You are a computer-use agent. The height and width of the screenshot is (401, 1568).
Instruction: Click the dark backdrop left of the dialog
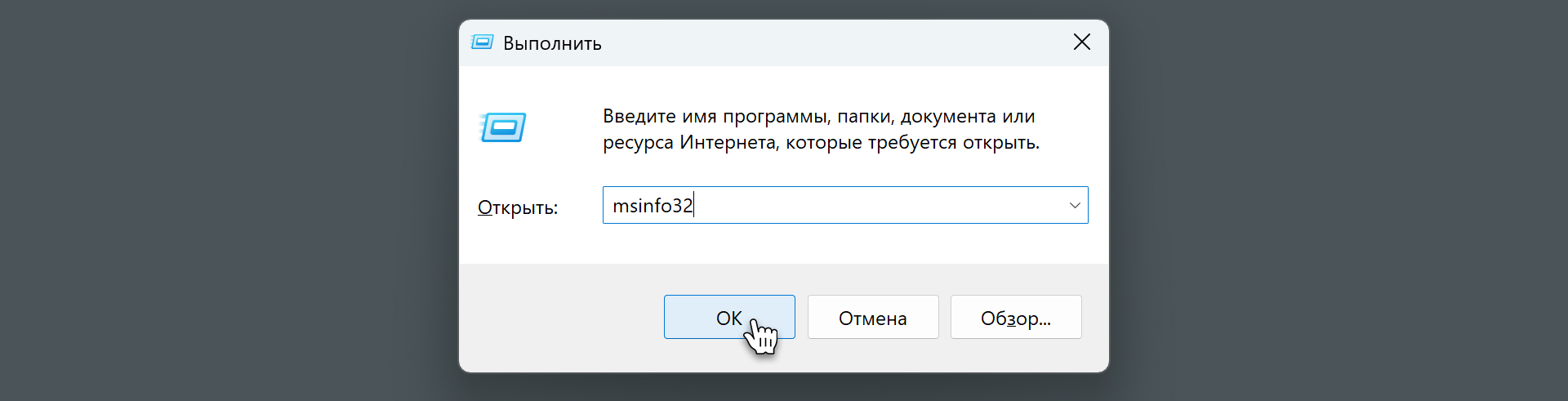coord(229,200)
